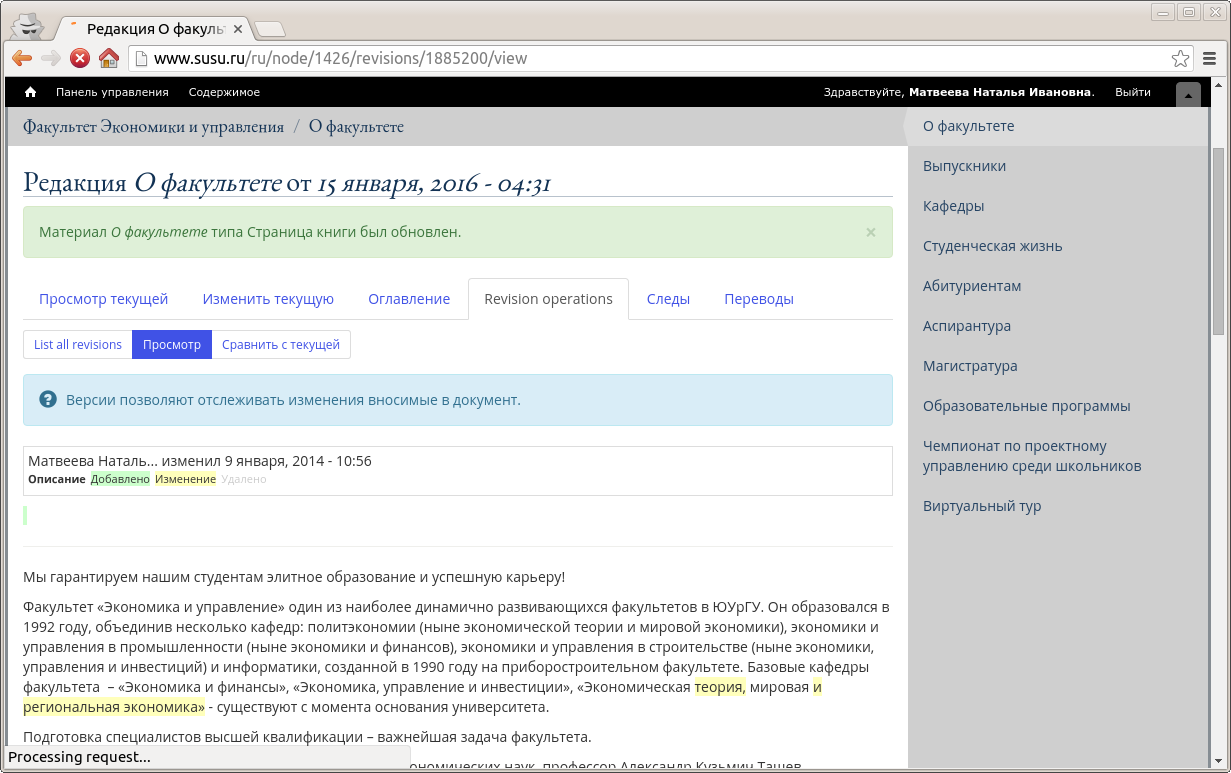Open the Chrome hamburger menu
Screen dimensions: 1231x773
[1210, 58]
